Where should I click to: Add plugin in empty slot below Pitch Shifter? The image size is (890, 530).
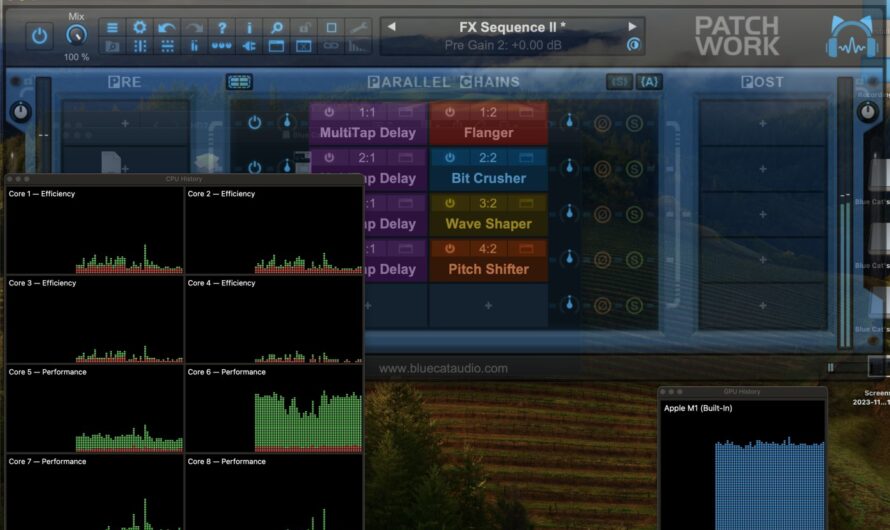pos(488,306)
